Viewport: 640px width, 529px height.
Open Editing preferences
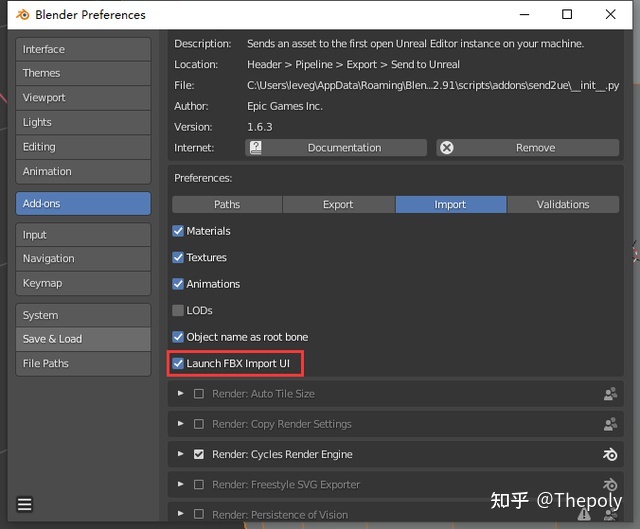[x=83, y=147]
